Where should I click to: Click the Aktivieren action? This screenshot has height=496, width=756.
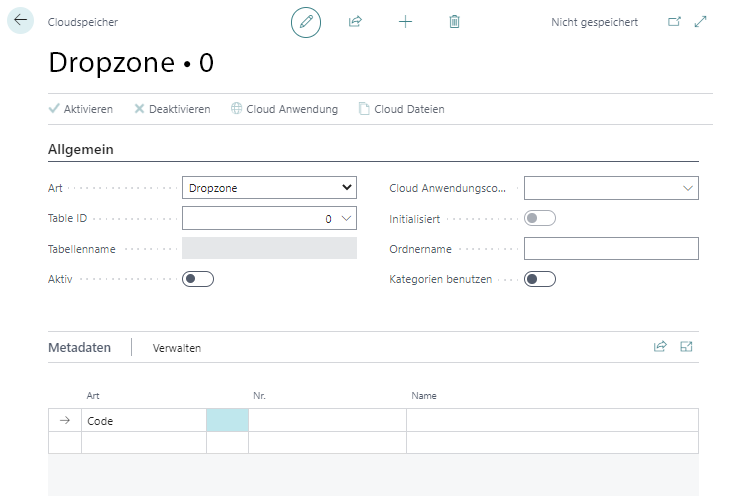click(81, 109)
